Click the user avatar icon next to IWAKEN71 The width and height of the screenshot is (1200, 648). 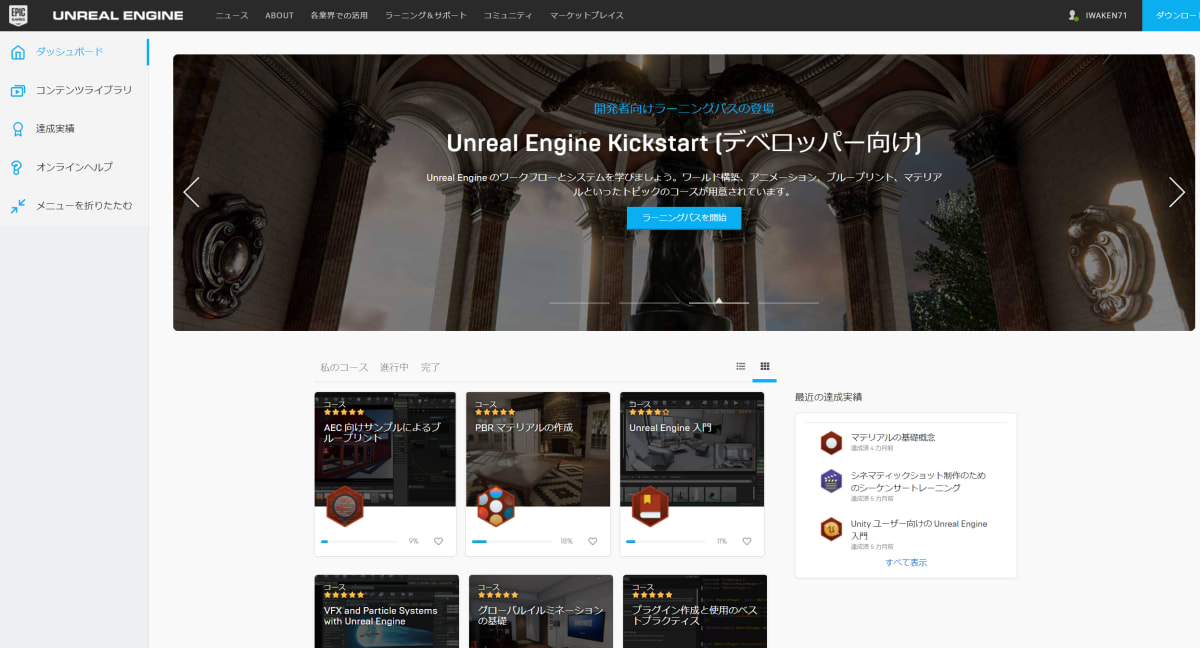pos(1073,15)
